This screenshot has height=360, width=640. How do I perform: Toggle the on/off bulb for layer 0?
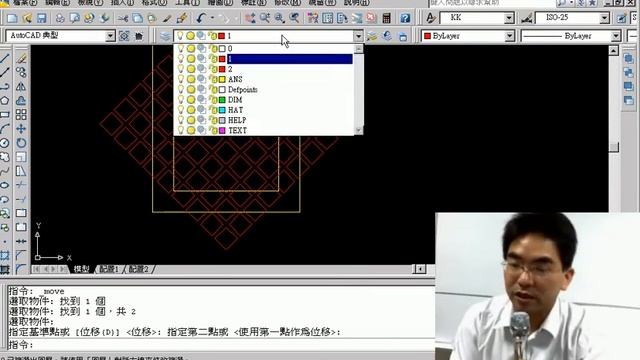(x=181, y=49)
